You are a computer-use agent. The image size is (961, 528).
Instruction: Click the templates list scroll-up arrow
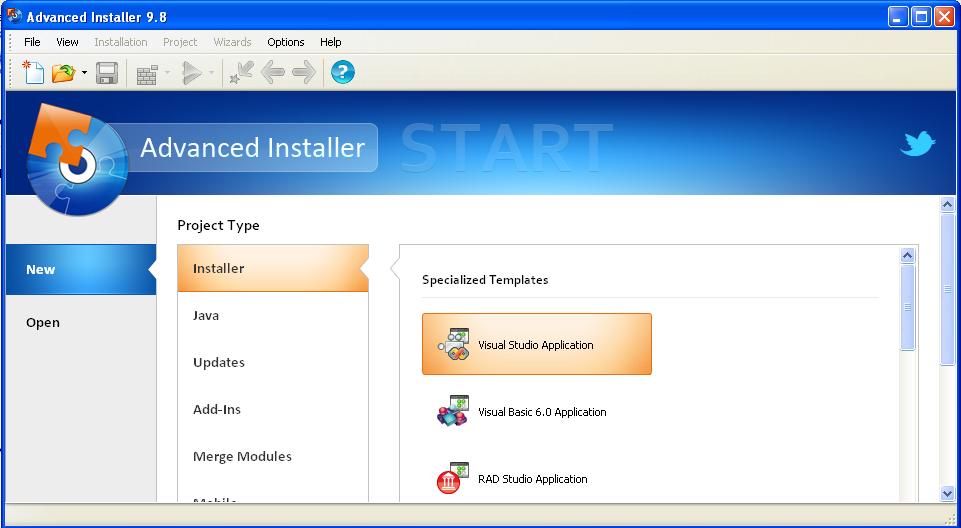click(908, 255)
